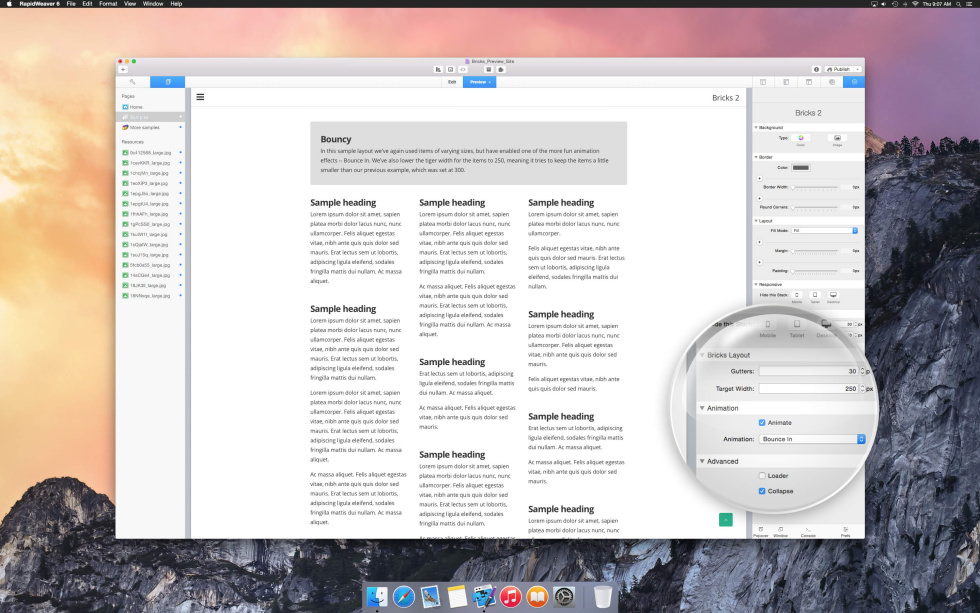Collapse the Advanced section
The height and width of the screenshot is (613, 980).
(x=702, y=461)
